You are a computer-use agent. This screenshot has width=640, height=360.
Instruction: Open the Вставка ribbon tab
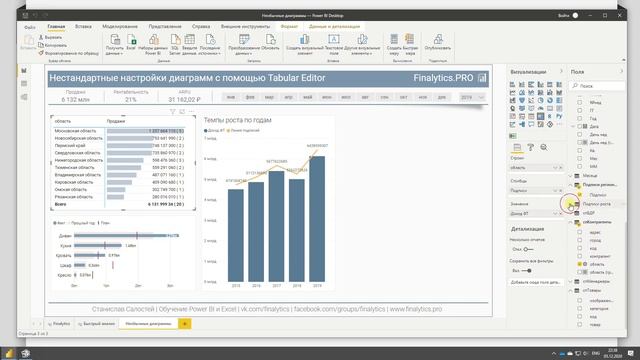pos(83,27)
